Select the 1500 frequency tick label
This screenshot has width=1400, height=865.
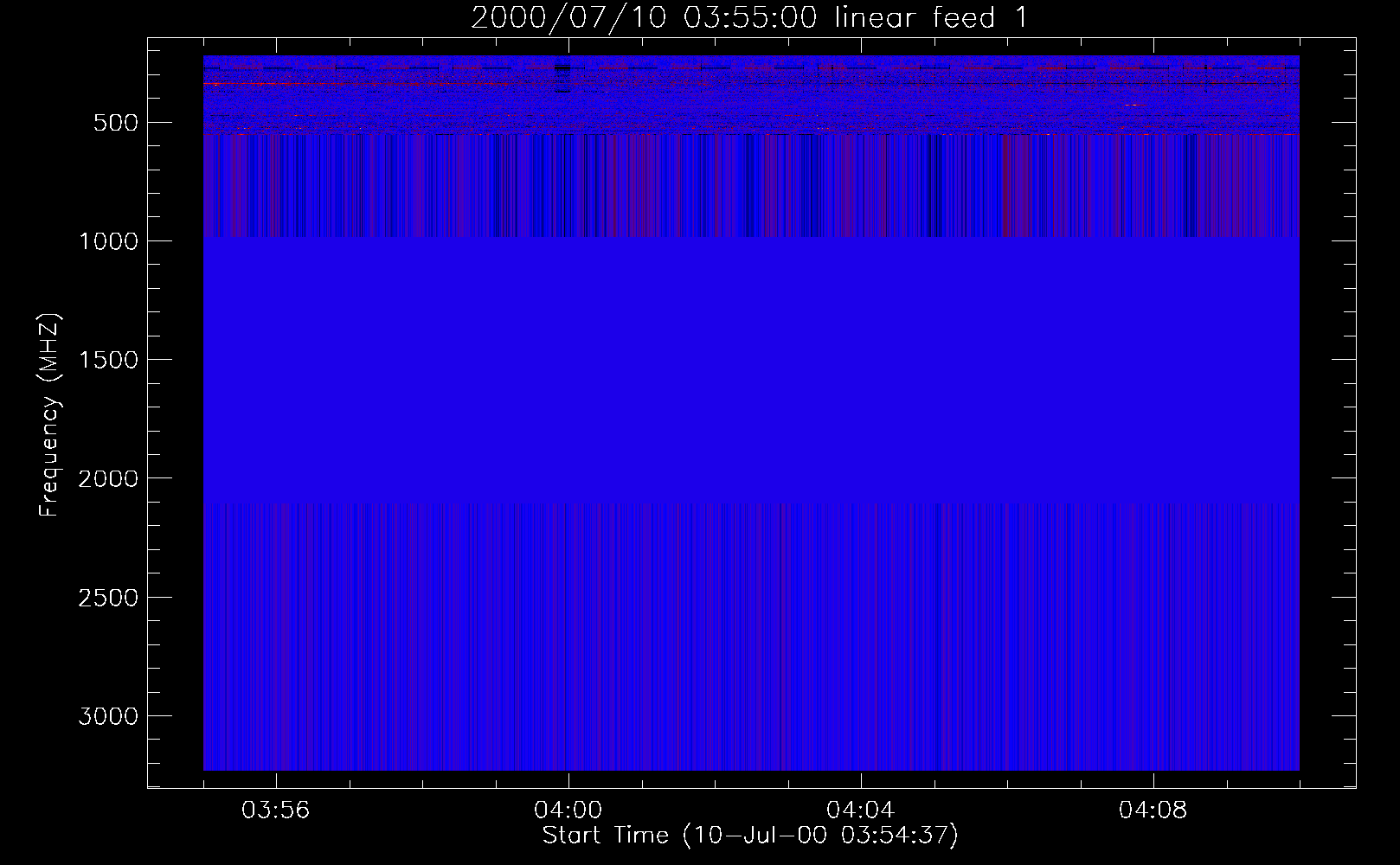click(108, 360)
